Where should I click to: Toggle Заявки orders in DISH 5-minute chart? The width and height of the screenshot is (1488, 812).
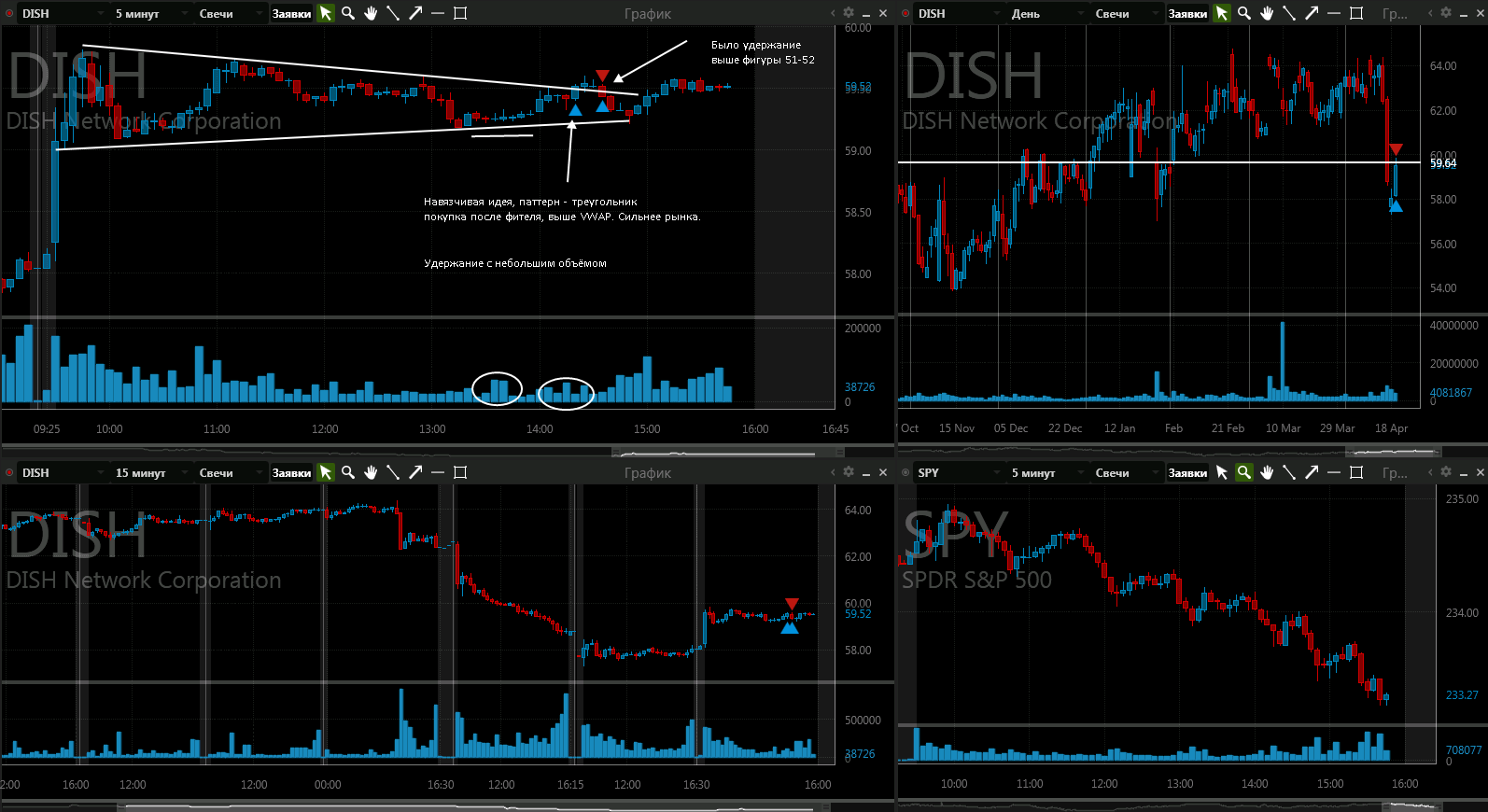pyautogui.click(x=291, y=13)
